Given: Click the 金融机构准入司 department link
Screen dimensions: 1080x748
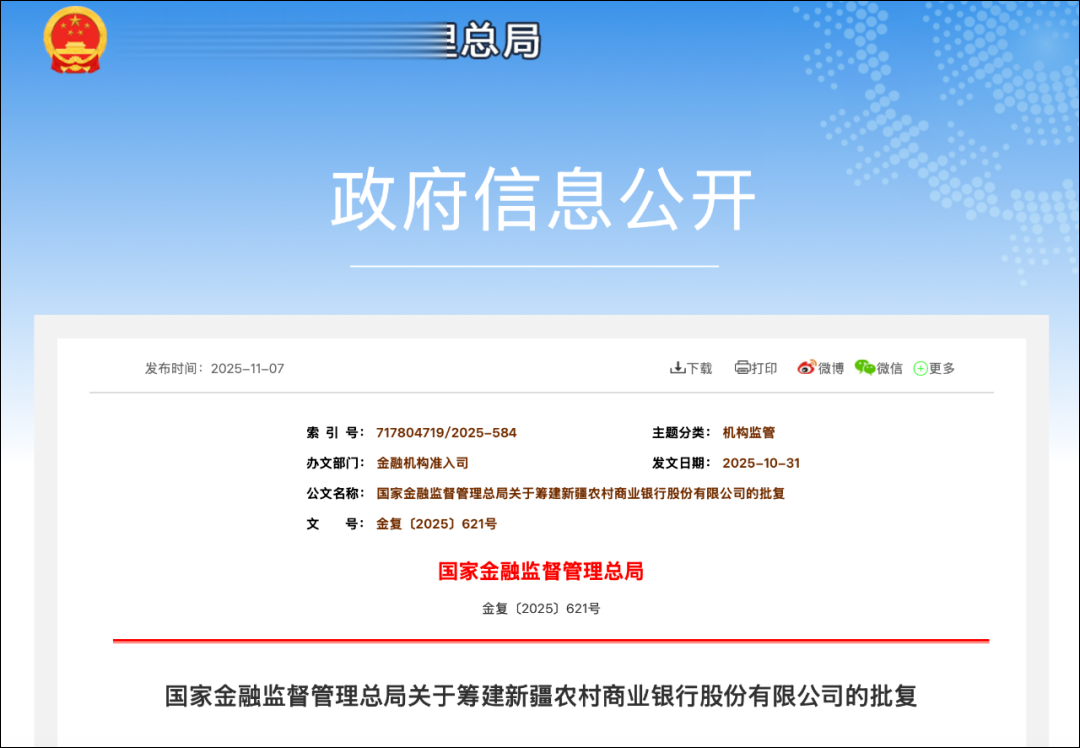Looking at the screenshot, I should pyautogui.click(x=422, y=462).
